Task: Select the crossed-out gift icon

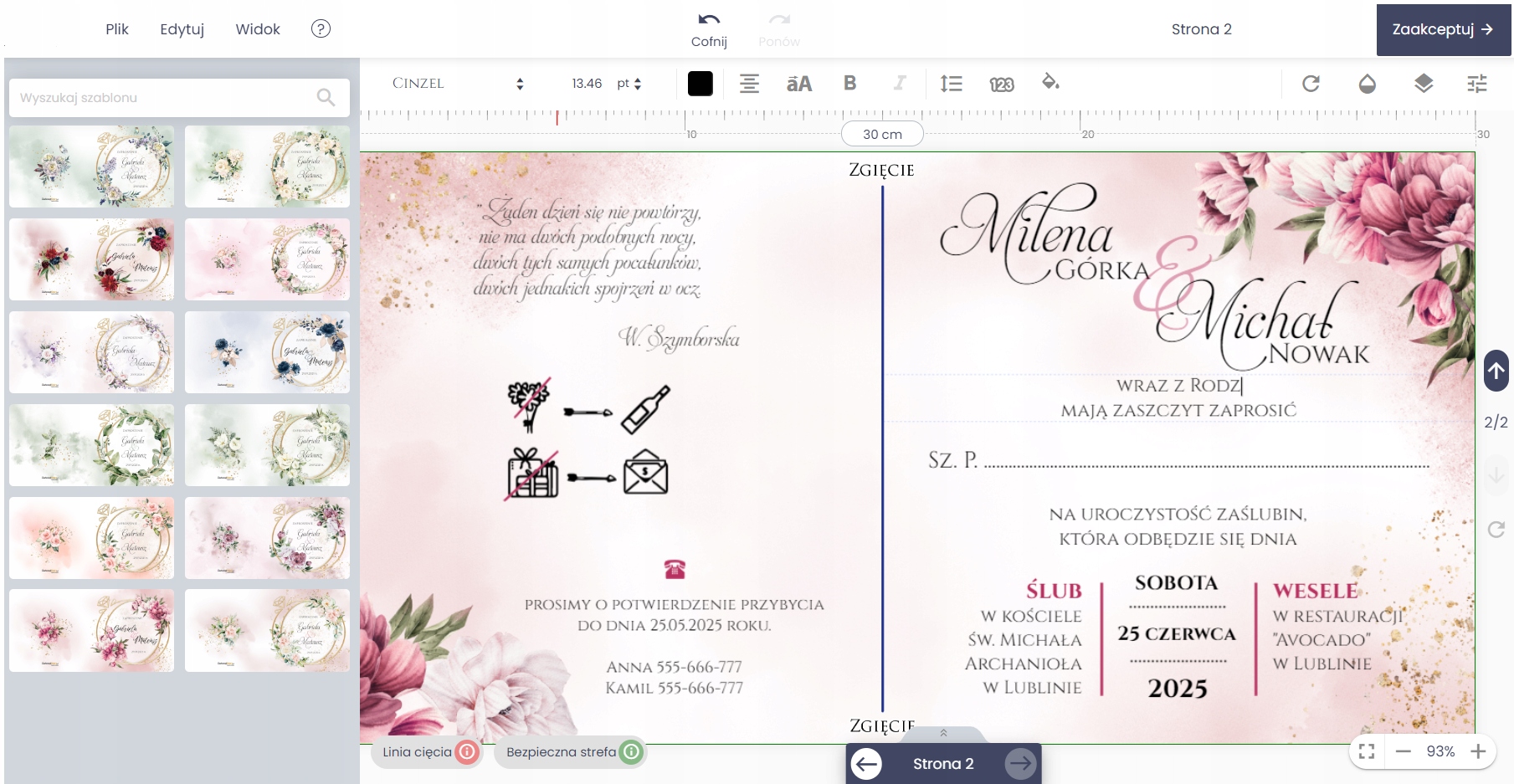Action: [x=532, y=473]
